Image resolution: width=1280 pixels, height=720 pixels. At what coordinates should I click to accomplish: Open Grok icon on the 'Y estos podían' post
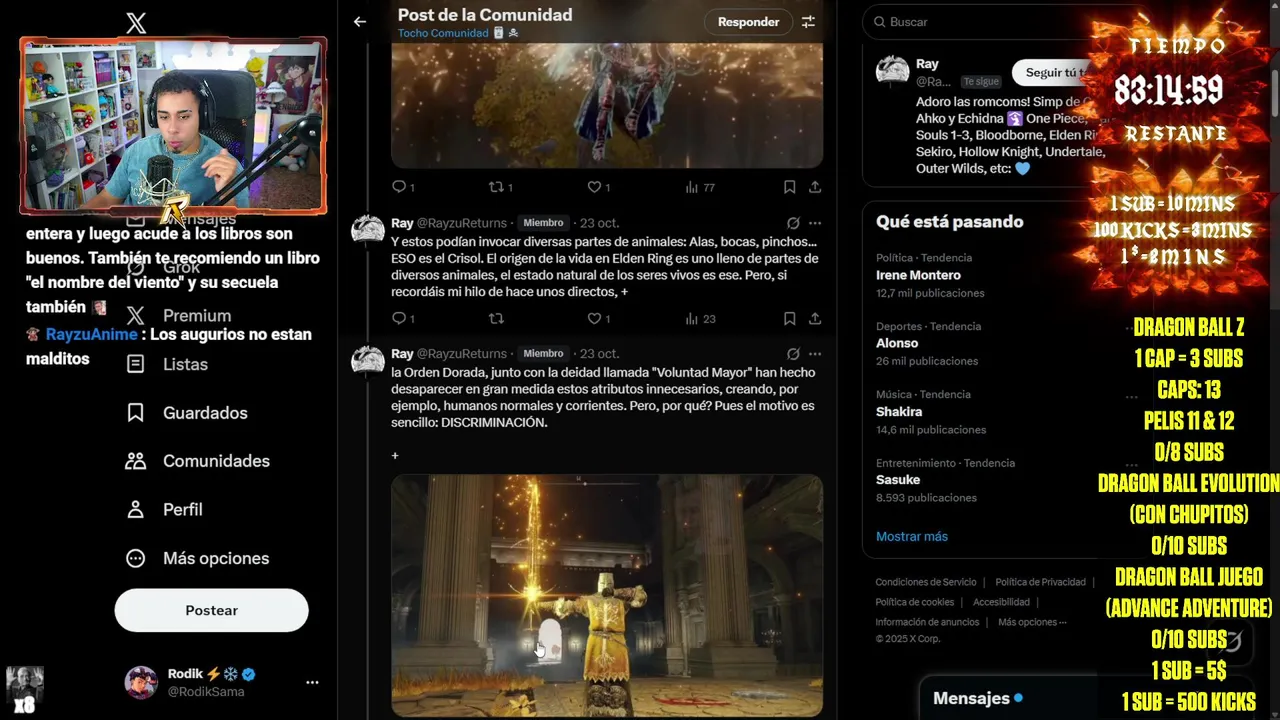point(793,223)
